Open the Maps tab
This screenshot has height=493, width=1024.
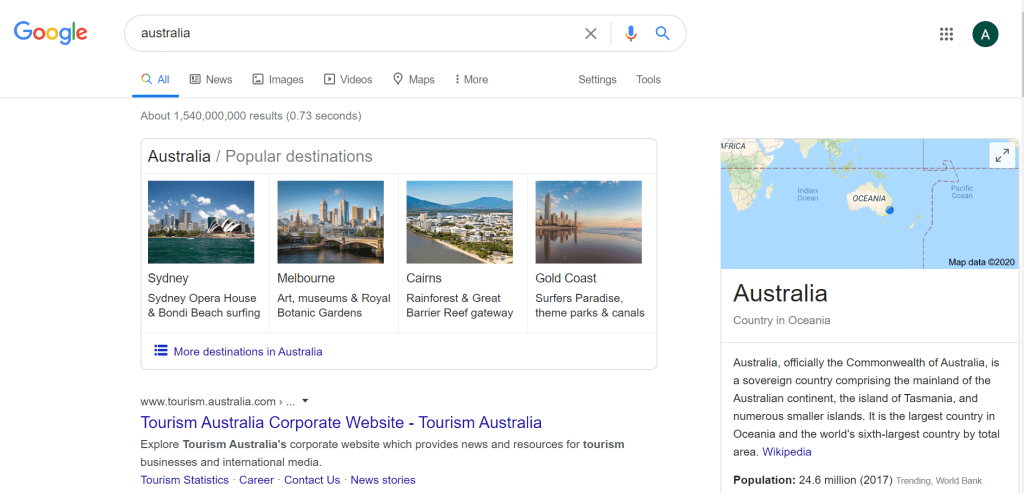pos(413,80)
